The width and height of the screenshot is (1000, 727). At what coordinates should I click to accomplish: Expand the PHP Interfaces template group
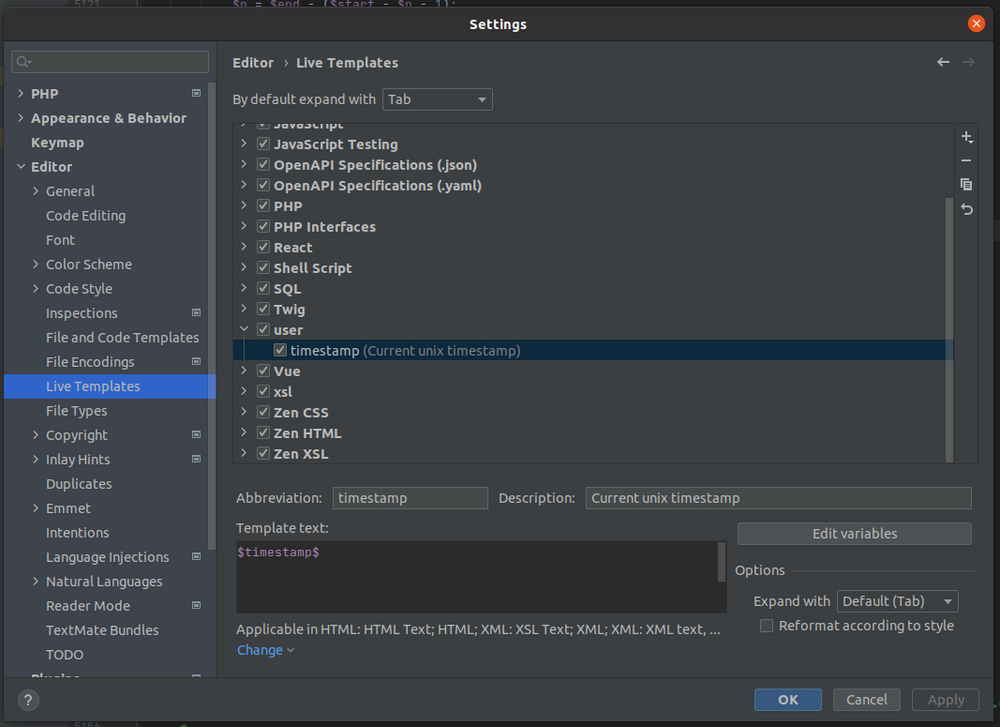tap(244, 226)
